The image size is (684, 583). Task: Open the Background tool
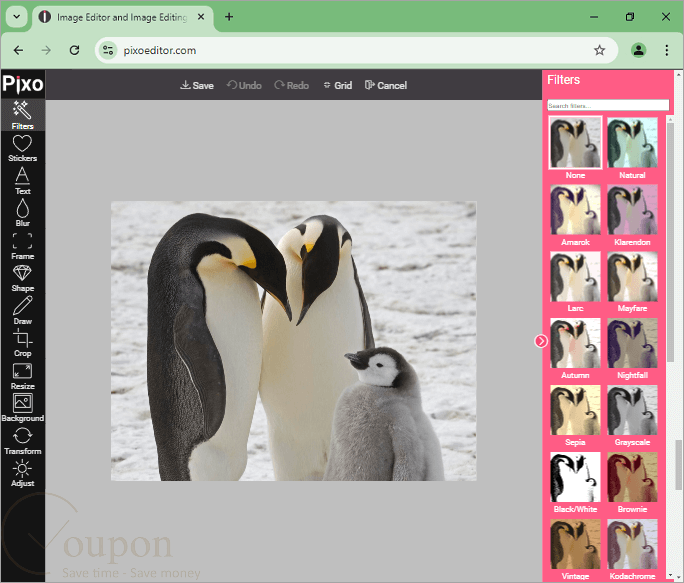click(22, 408)
